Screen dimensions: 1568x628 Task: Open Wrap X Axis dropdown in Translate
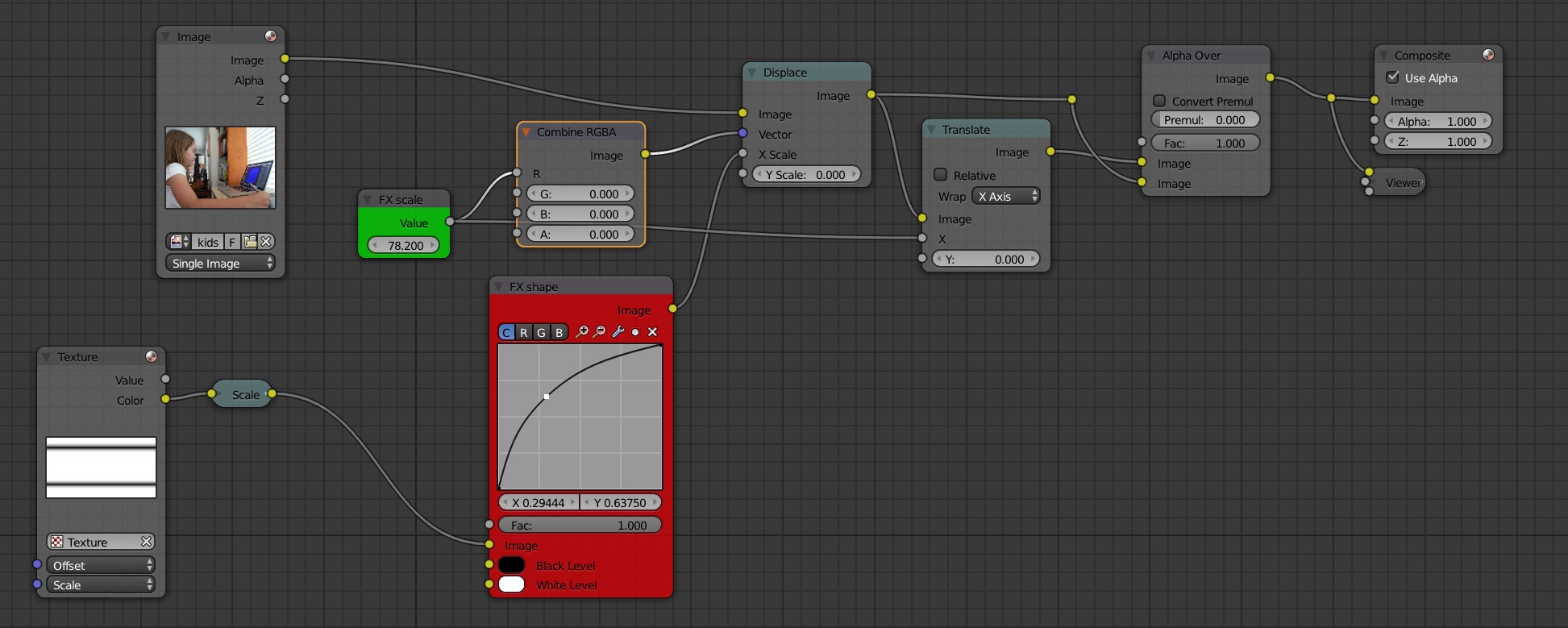pos(1006,196)
